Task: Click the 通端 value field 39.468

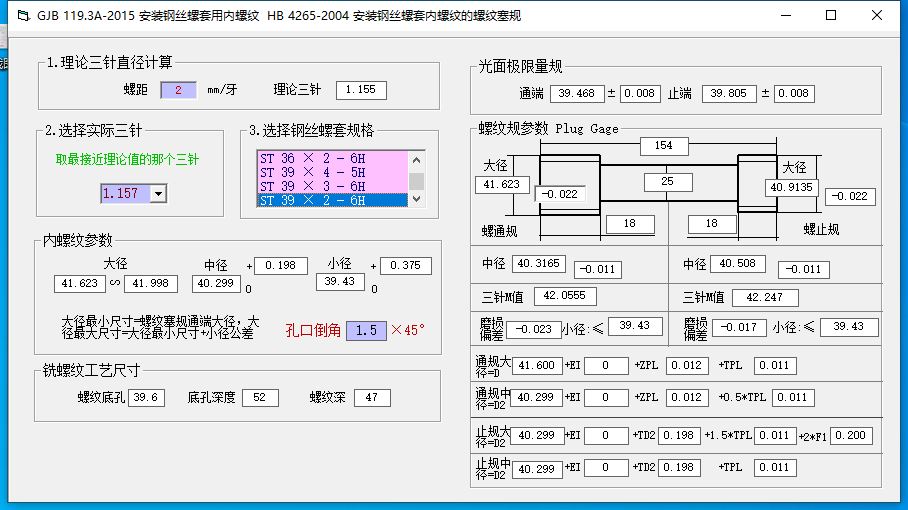Action: pos(577,93)
